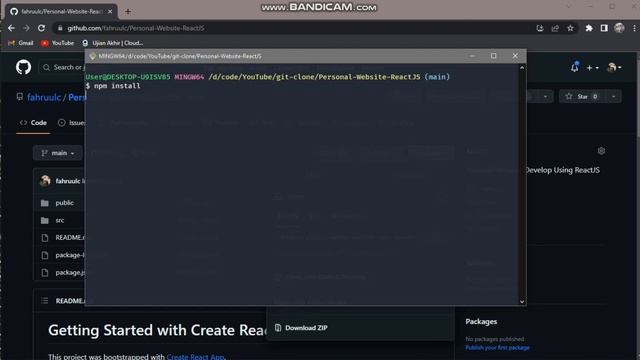
Task: Focus the GitHub search field
Action: pyautogui.click(x=62, y=67)
